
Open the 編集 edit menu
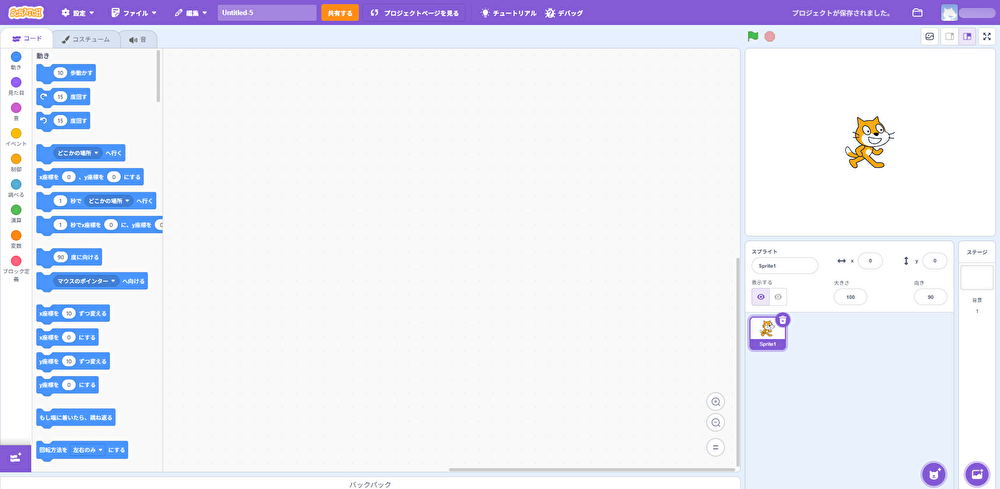(x=191, y=13)
